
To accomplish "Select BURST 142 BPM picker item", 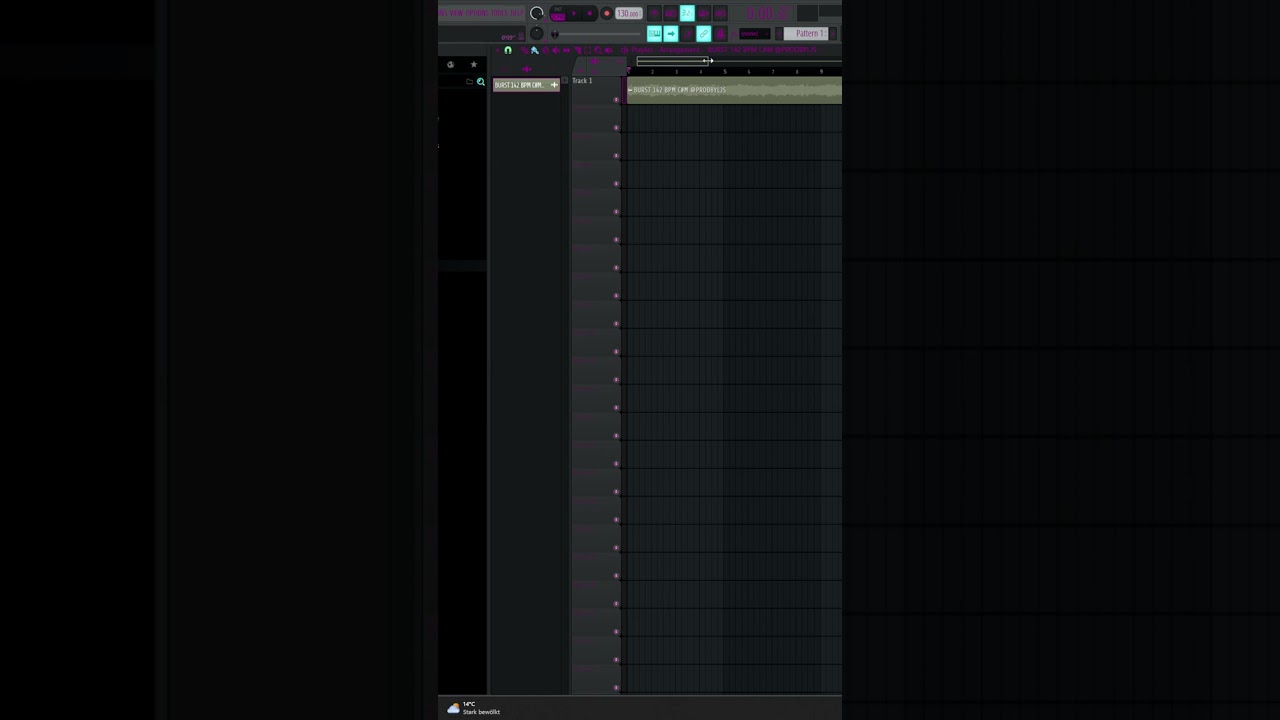I will coord(527,85).
